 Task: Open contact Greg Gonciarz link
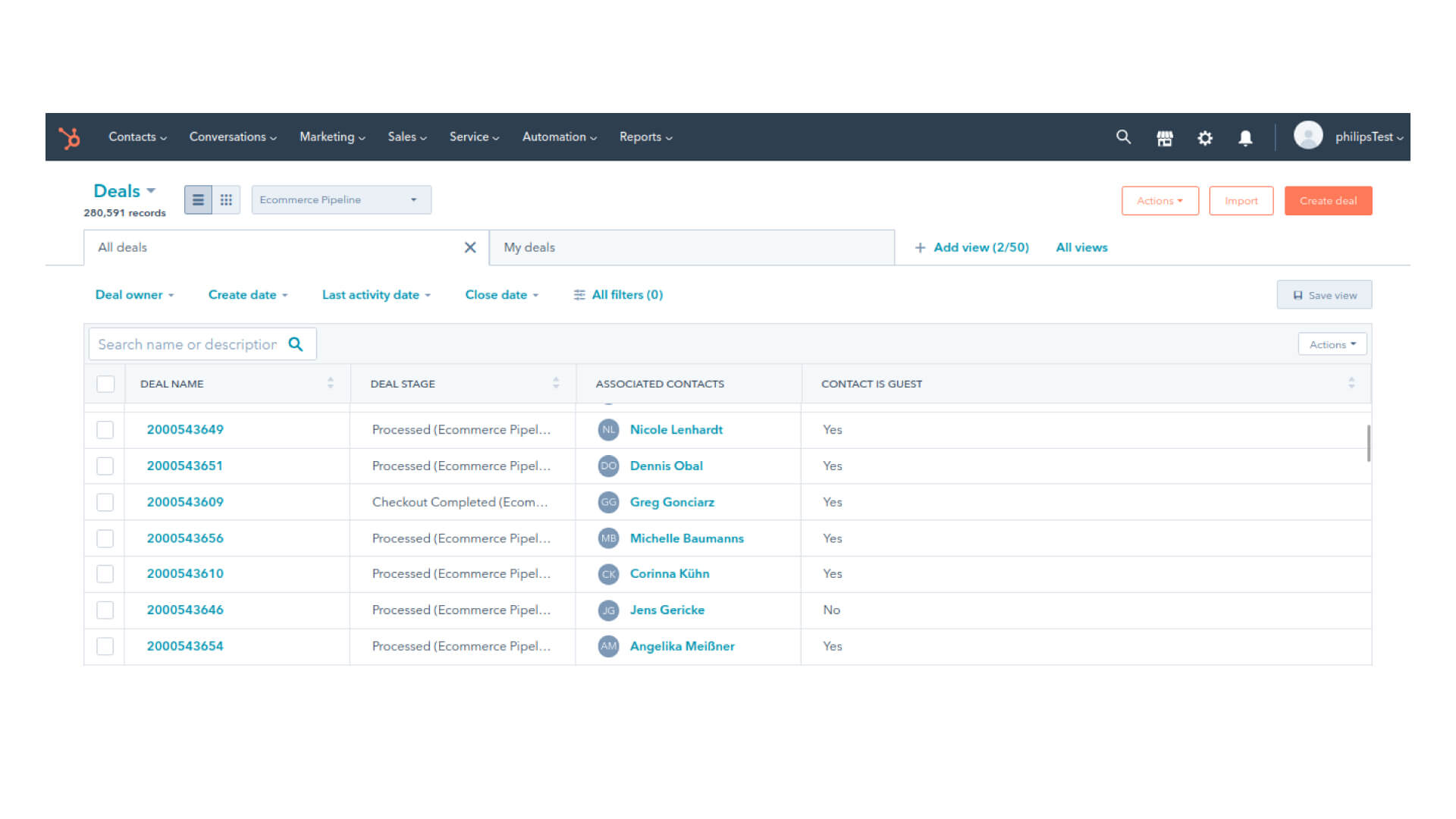pos(672,502)
